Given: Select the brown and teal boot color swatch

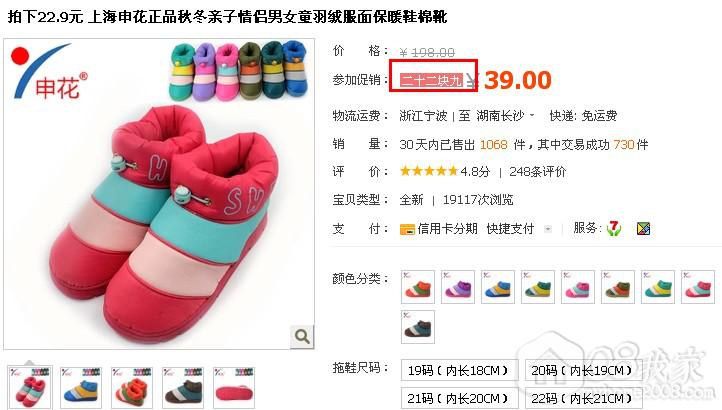Looking at the screenshot, I should coord(418,327).
